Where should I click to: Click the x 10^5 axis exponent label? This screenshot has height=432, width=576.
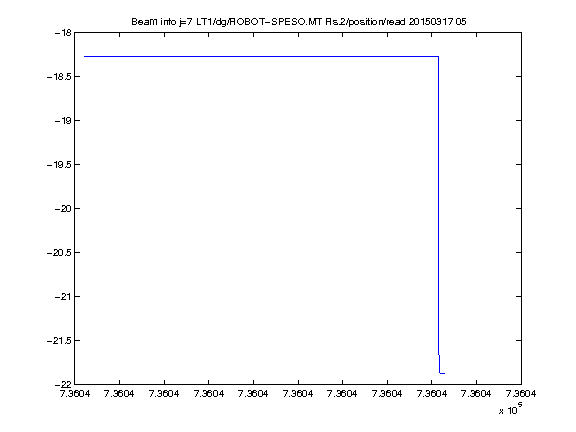click(x=511, y=409)
